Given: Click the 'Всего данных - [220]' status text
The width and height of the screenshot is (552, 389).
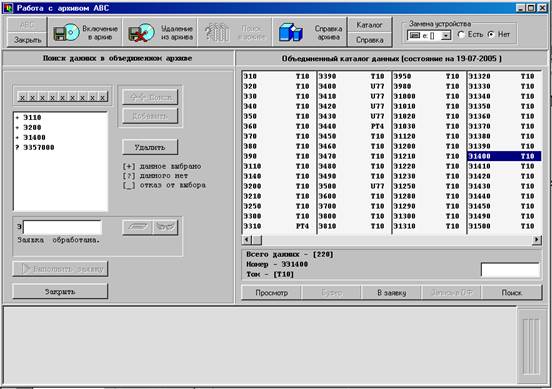Looking at the screenshot, I should [290, 254].
